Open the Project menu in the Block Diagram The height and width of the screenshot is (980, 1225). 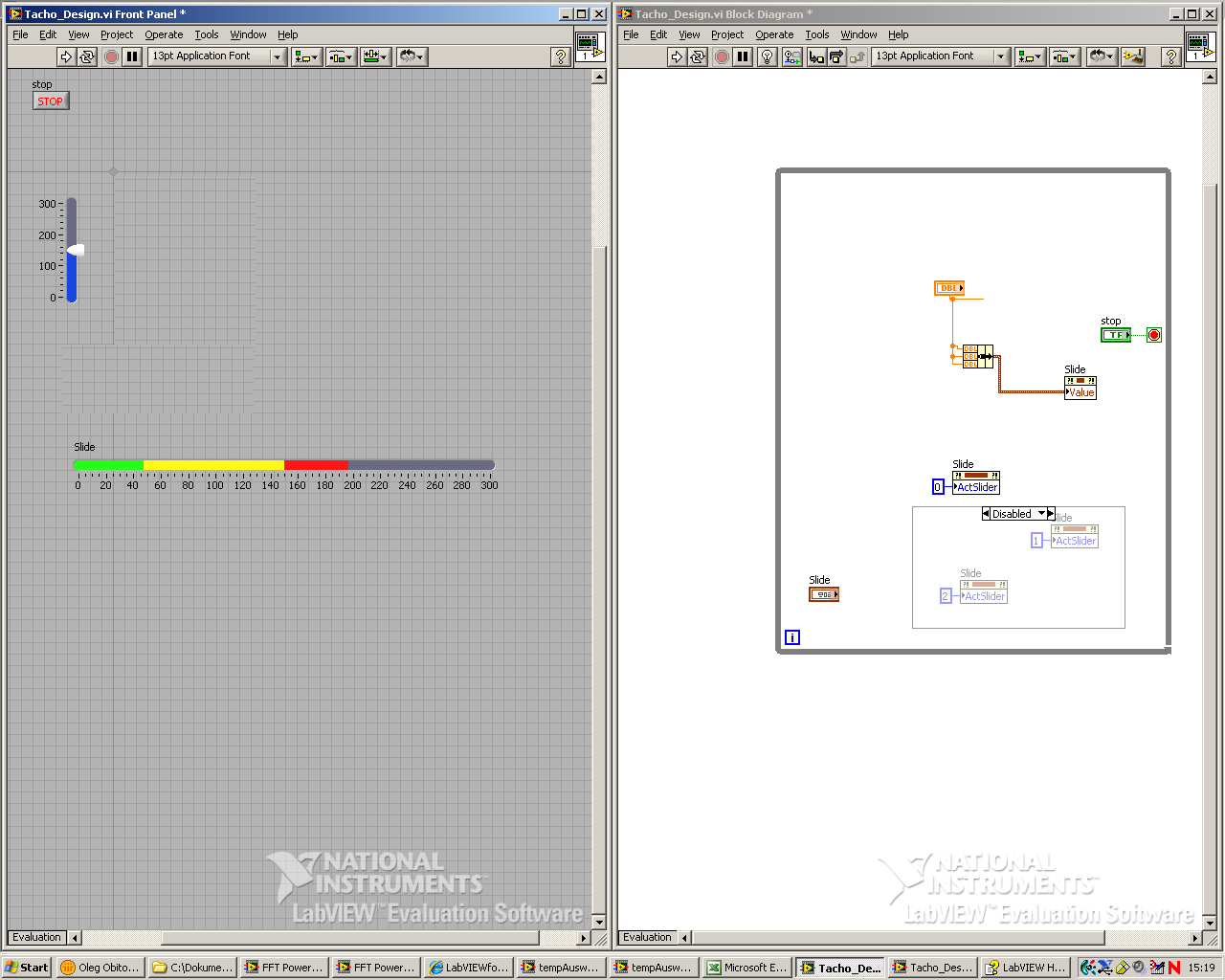tap(727, 34)
